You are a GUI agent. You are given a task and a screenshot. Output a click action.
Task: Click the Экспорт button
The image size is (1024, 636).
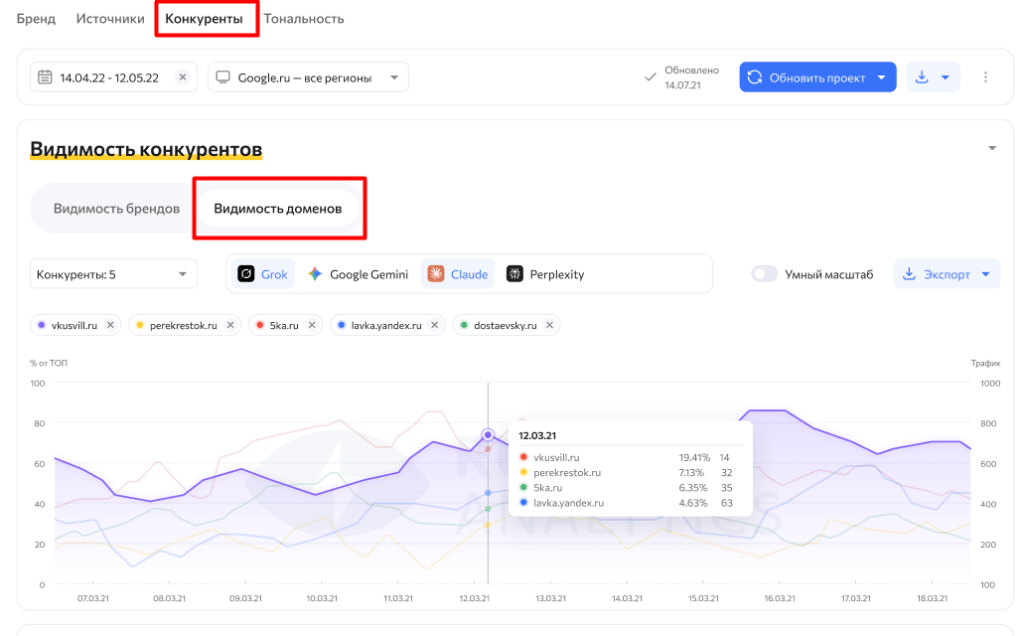coord(946,274)
